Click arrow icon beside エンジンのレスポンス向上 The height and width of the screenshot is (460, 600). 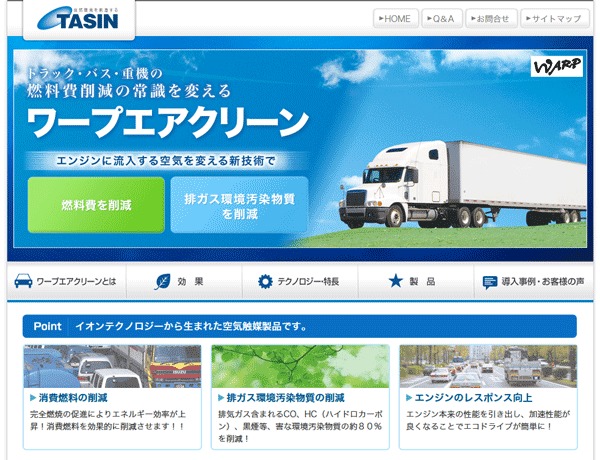pyautogui.click(x=409, y=398)
